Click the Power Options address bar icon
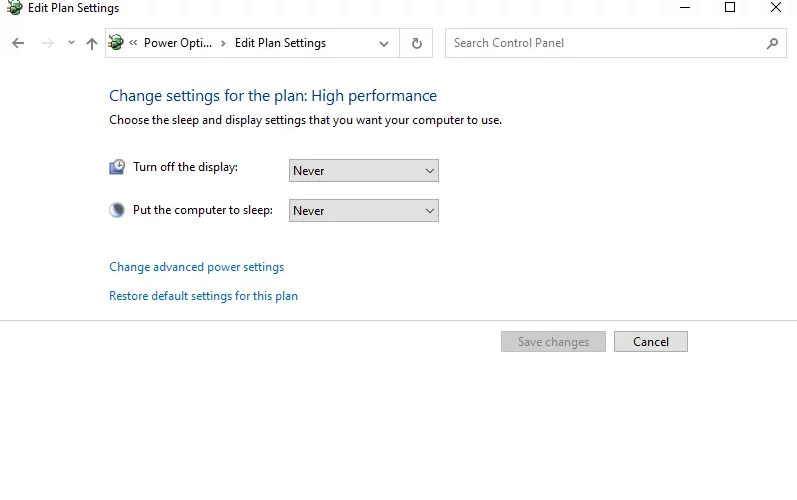Screen dimensions: 797x500 point(116,42)
